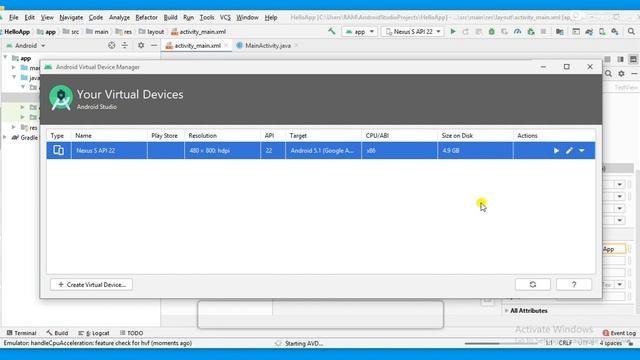Click the target scope icon in project panel
640x360 pixels.
[111, 45]
